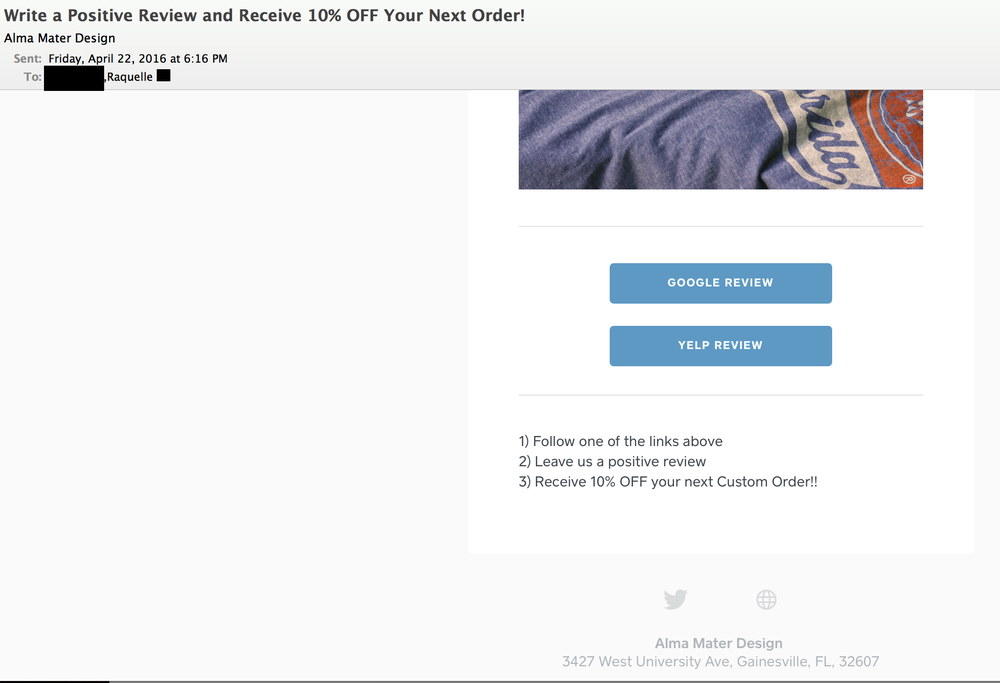Click the small circular mark on shirt image
1000x683 pixels.
(x=909, y=179)
